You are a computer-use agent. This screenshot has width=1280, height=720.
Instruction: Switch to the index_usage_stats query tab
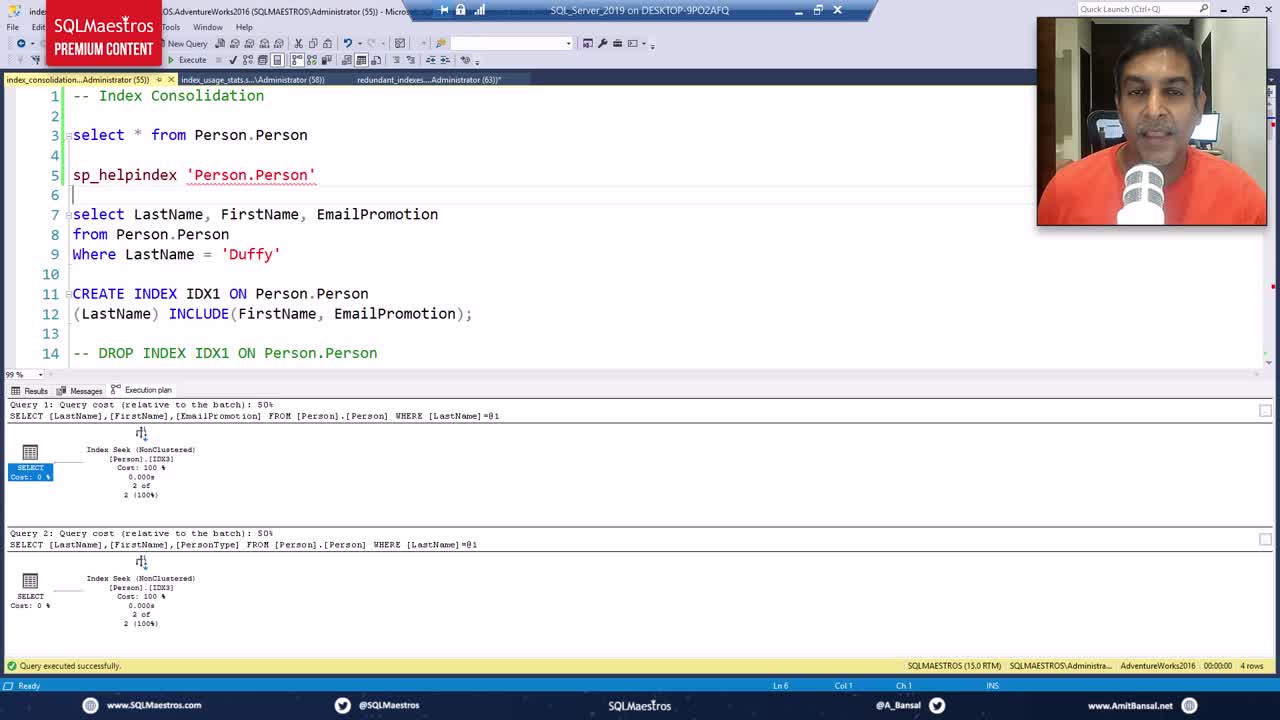[252, 80]
